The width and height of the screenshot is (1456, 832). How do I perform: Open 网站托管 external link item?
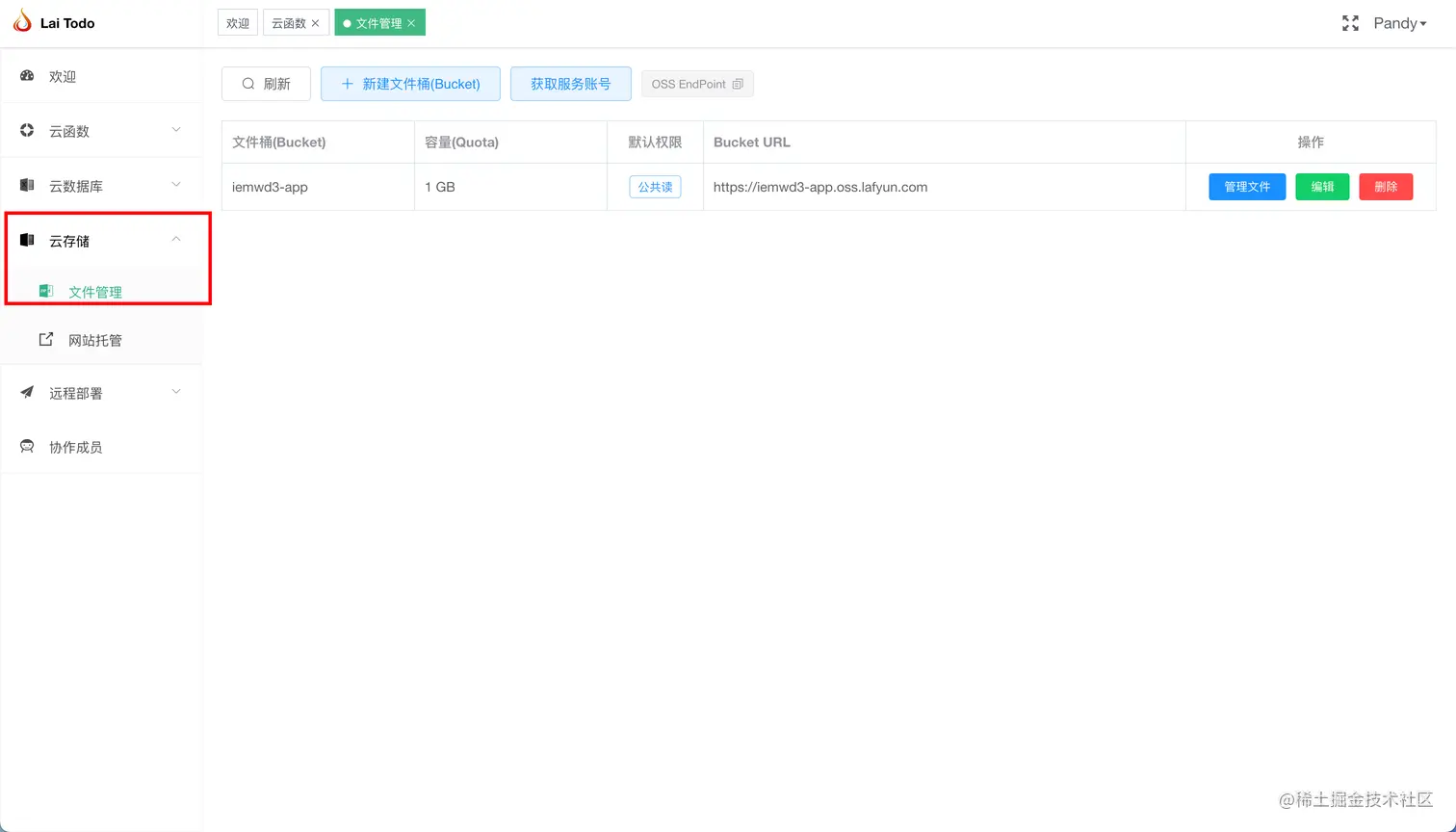(x=94, y=340)
